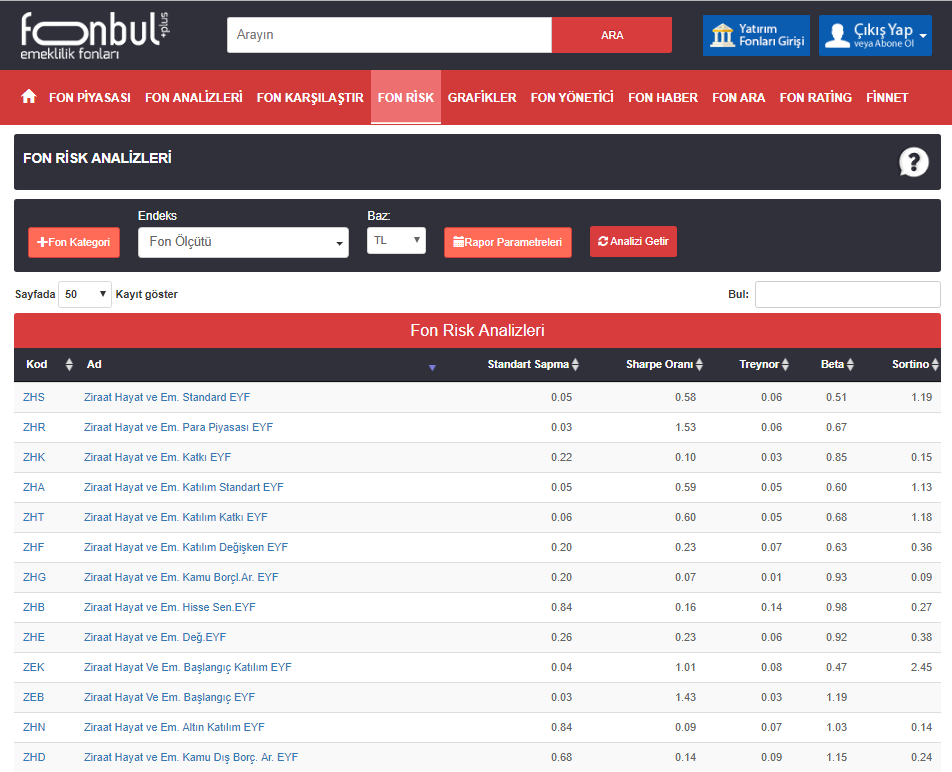Open Ziraat Hayat ve Em. Katılım Standart EYF

pyautogui.click(x=183, y=487)
